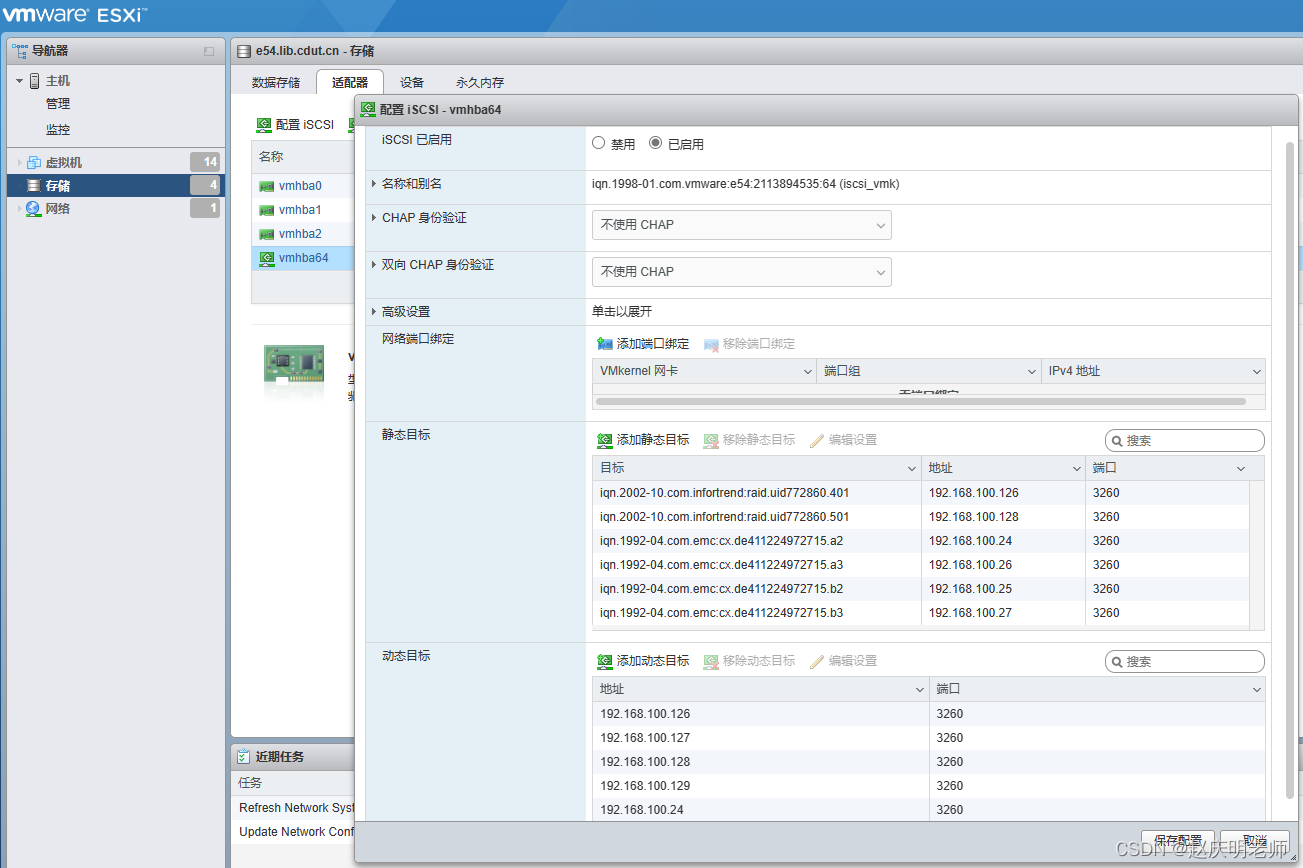The height and width of the screenshot is (868, 1303).
Task: Click the dialog vertical scrollbar
Action: pyautogui.click(x=1290, y=470)
